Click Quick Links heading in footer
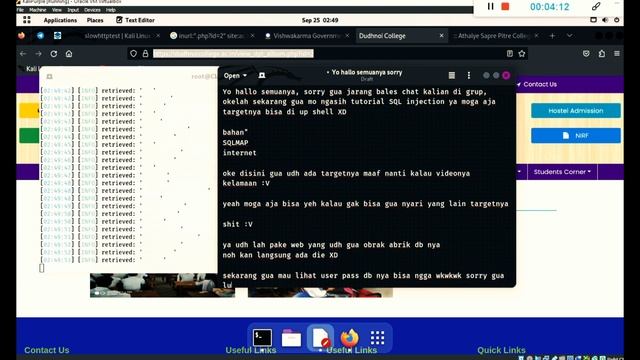Viewport: 640px width, 360px height. click(501, 350)
